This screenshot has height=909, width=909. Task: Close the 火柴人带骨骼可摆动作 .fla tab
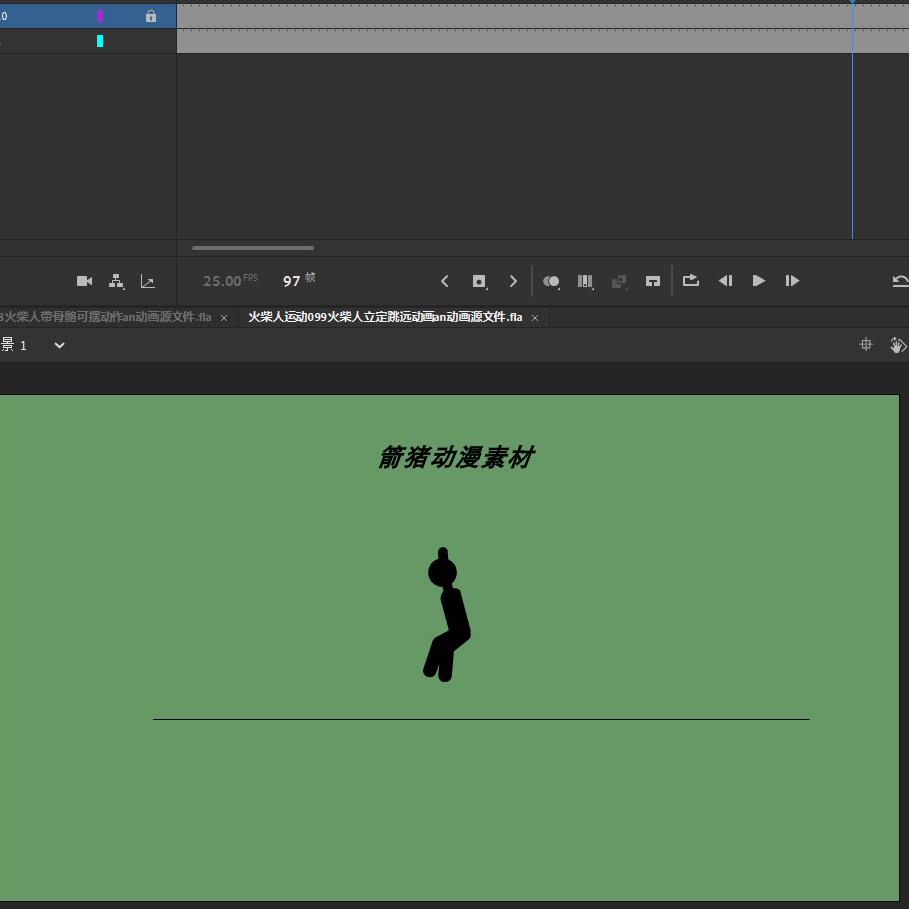224,318
